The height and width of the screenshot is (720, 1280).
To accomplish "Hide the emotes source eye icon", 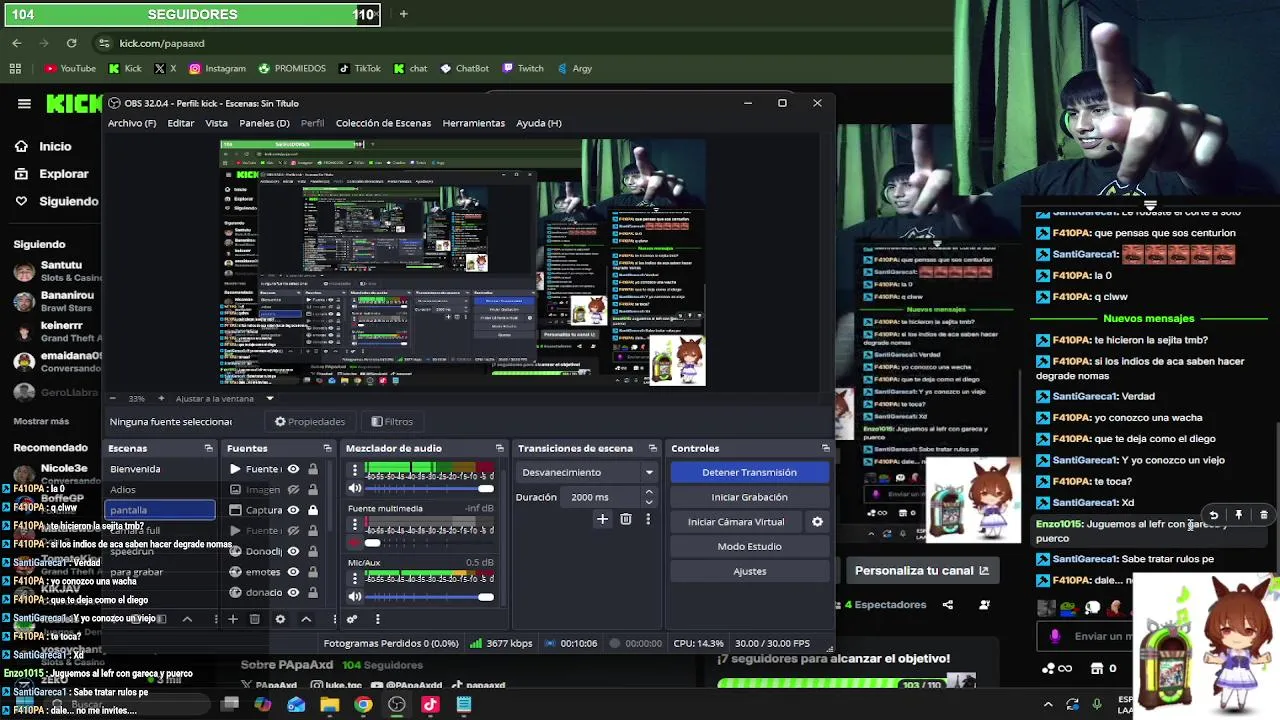I will 293,572.
